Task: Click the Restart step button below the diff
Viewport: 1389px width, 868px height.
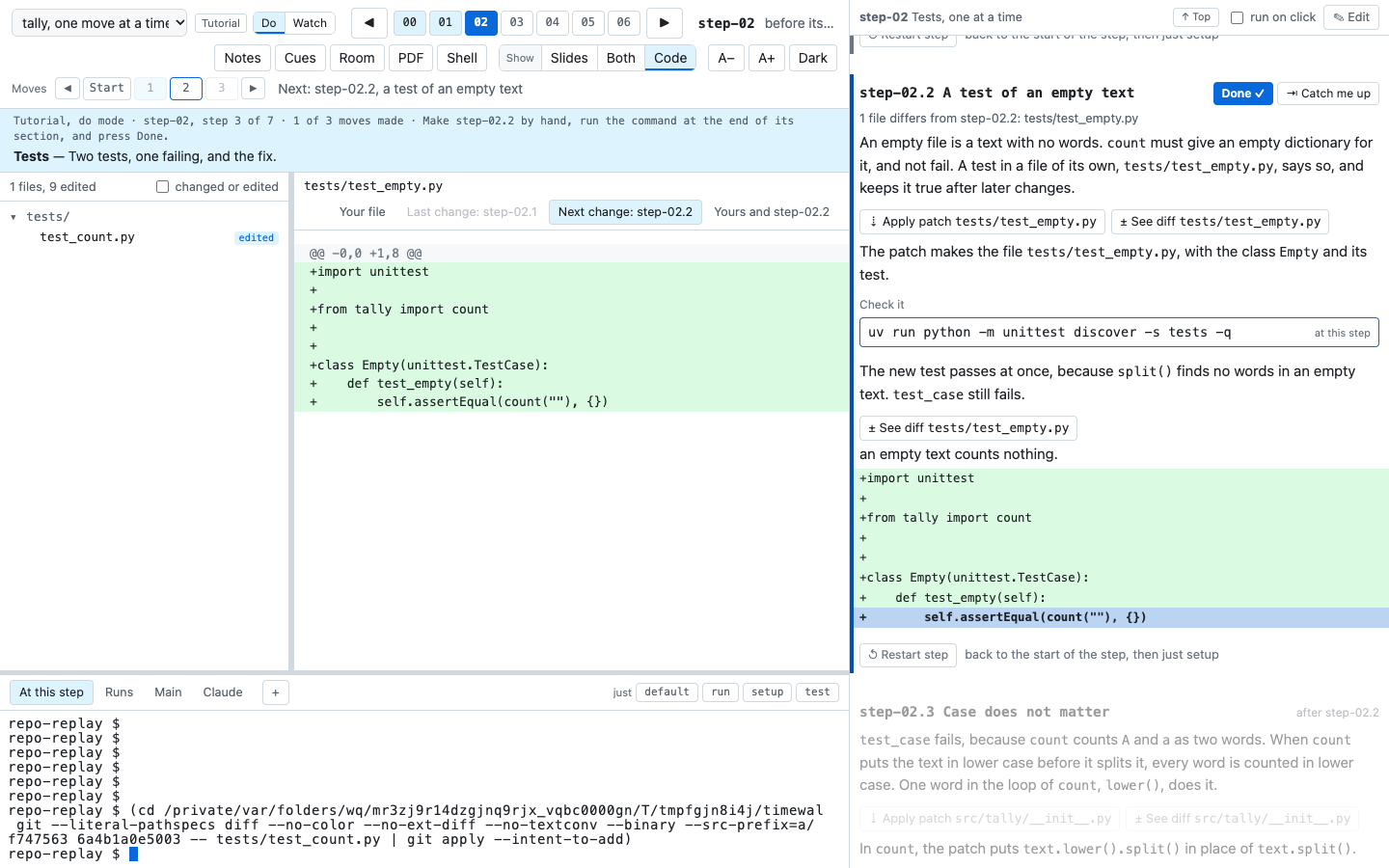Action: 908,655
